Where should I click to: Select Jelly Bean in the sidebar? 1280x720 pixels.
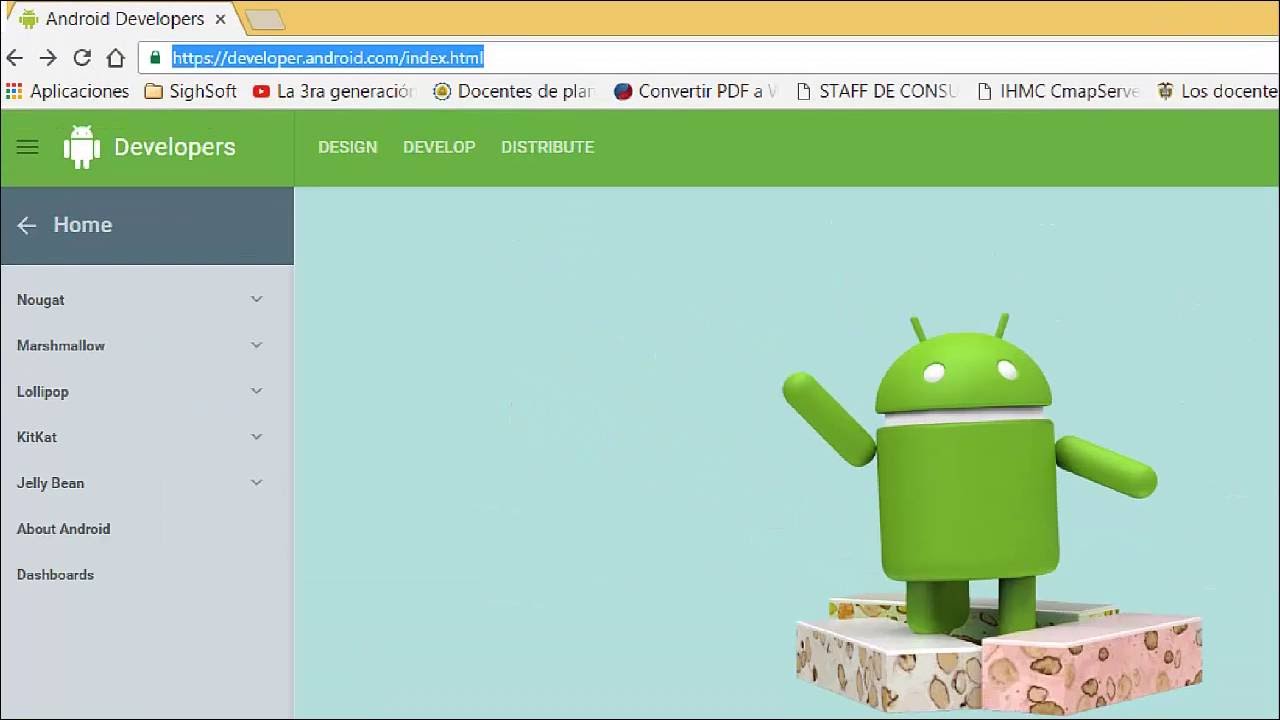[51, 483]
